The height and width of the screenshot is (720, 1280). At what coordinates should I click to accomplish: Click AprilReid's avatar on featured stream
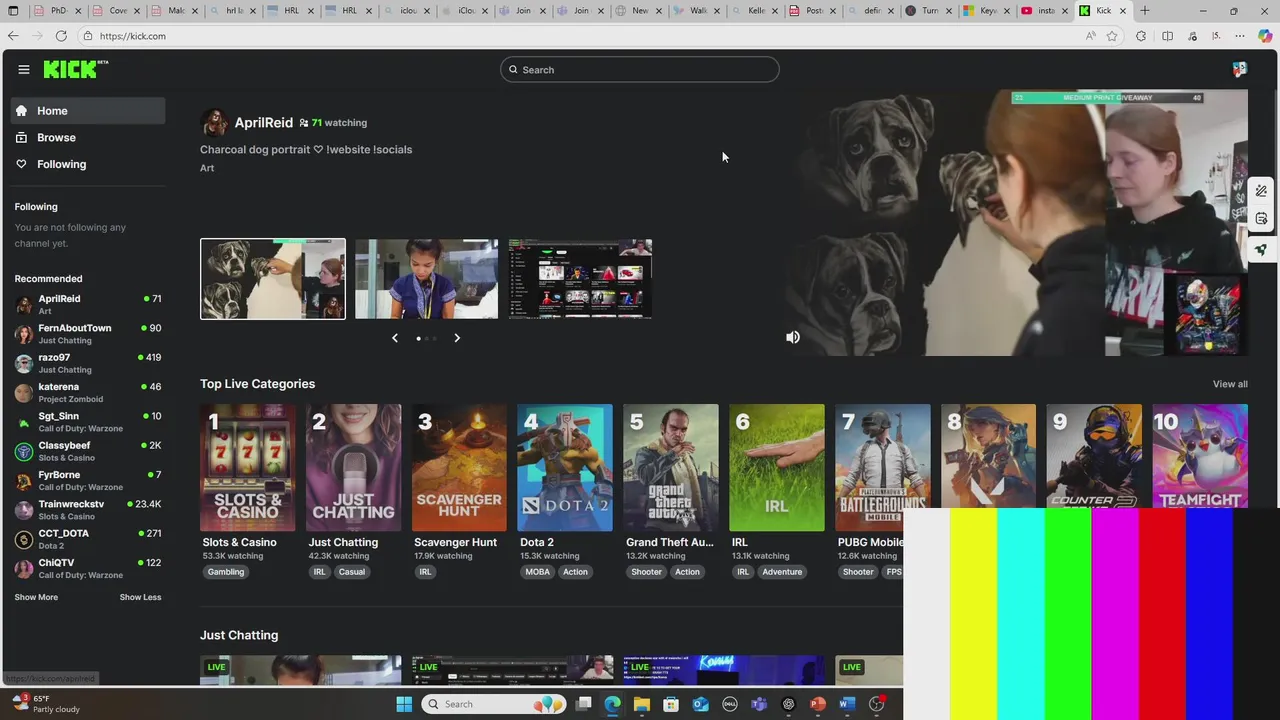214,123
